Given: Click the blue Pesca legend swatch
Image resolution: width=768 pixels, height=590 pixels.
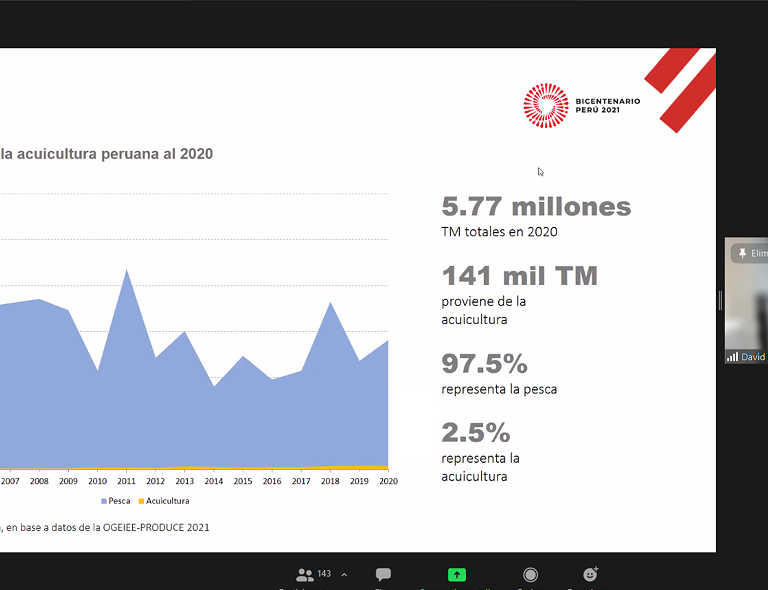Looking at the screenshot, I should click(x=104, y=501).
